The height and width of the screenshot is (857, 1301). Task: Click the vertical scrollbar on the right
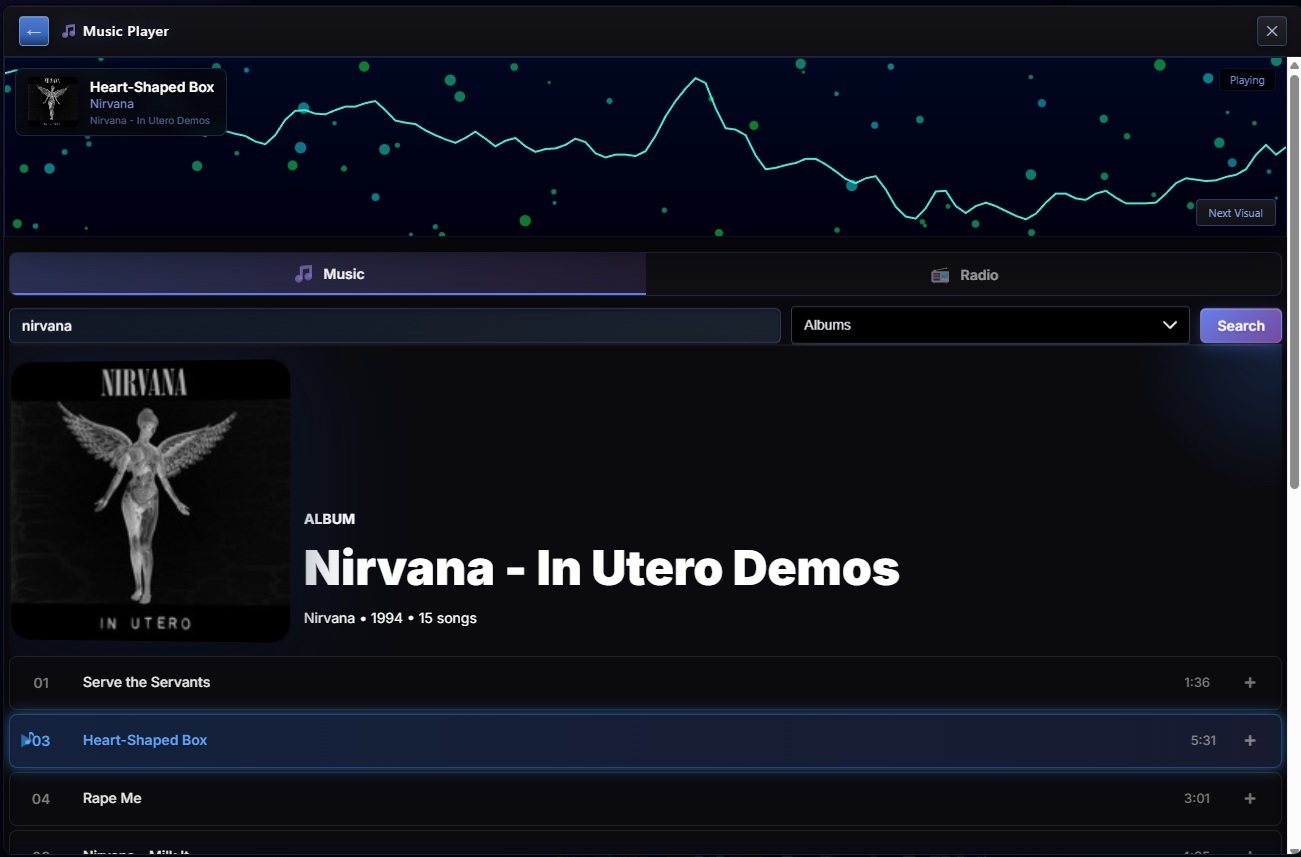pos(1293,280)
